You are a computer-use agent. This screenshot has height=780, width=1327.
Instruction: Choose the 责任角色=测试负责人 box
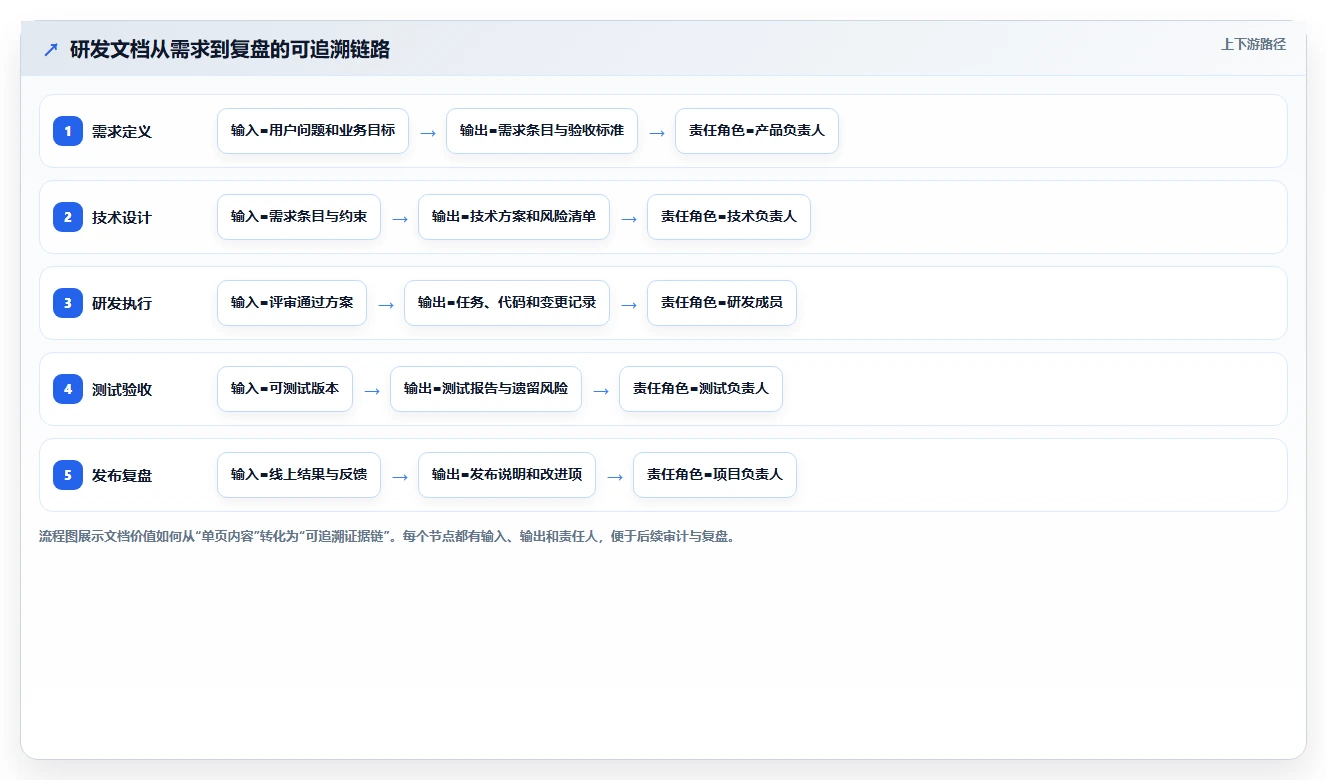click(701, 389)
